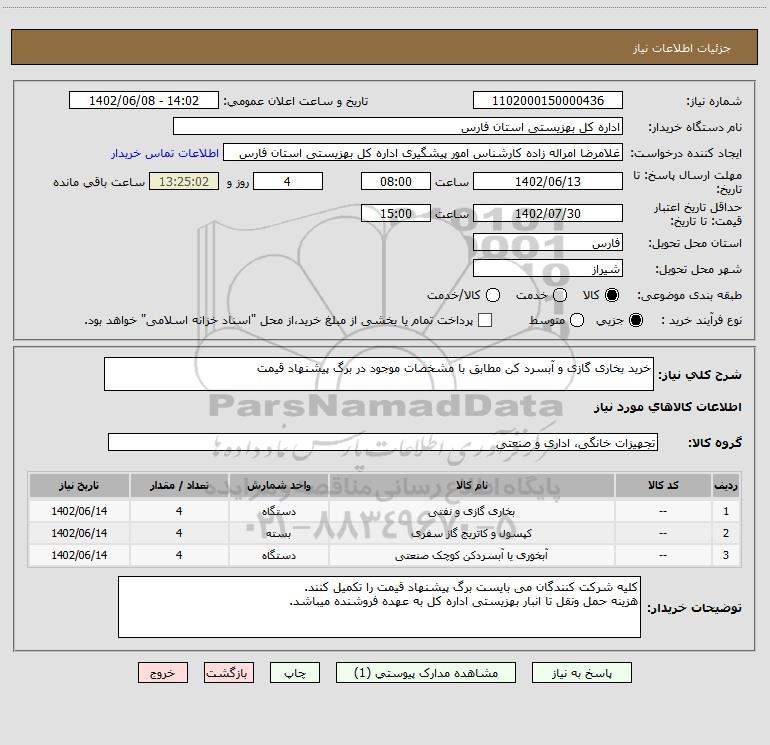Click the واحد شمارش column header

[278, 486]
